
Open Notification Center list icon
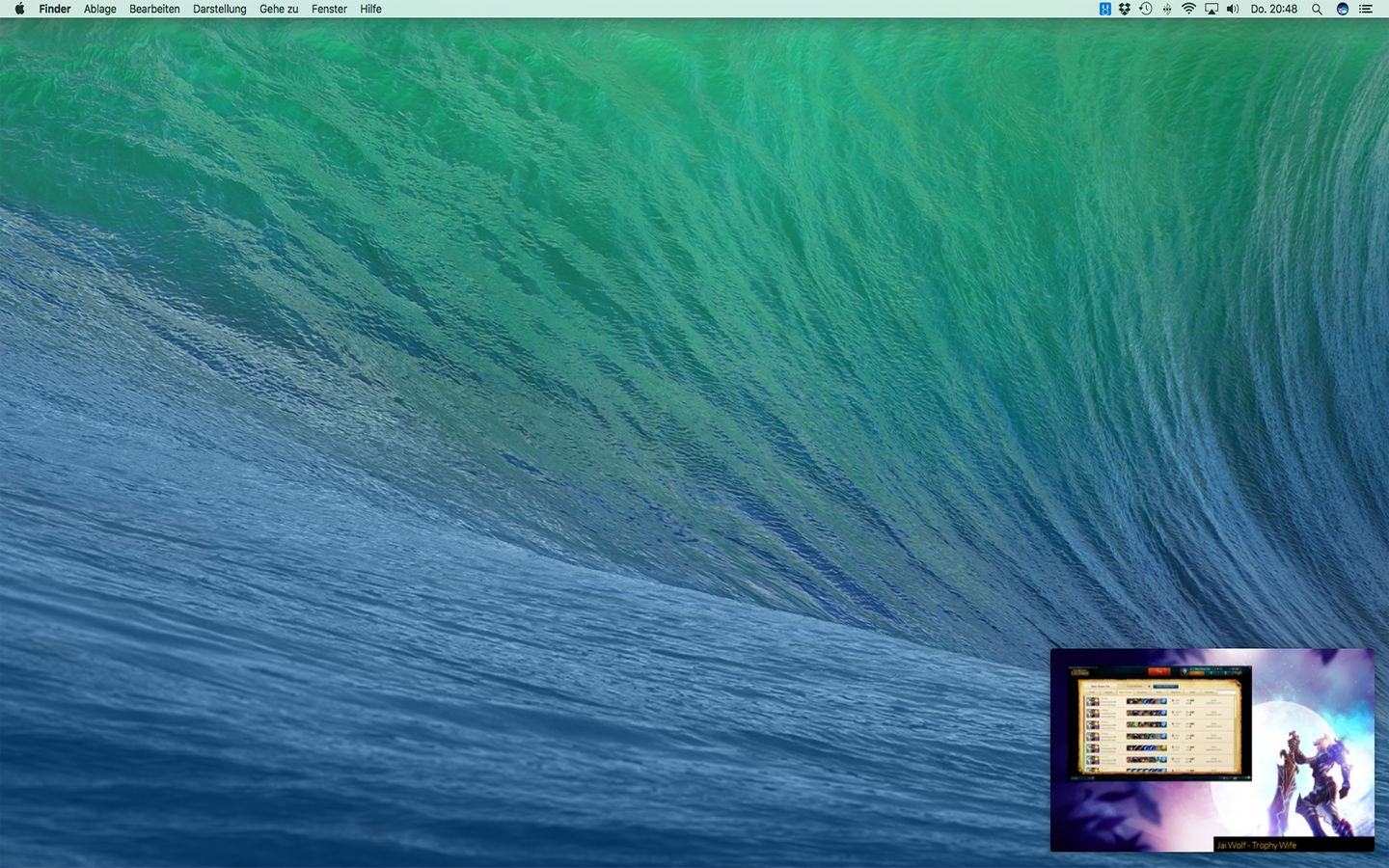pos(1366,9)
